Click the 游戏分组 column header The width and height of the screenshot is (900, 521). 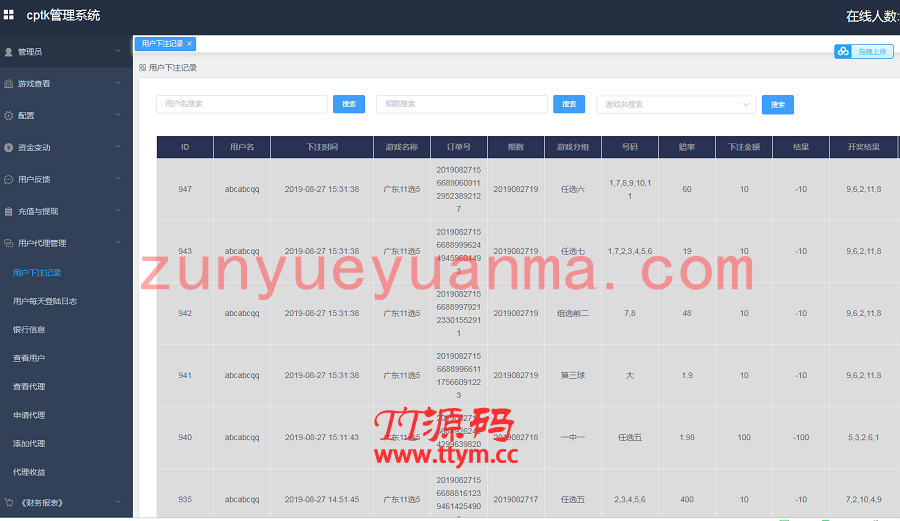coord(573,147)
